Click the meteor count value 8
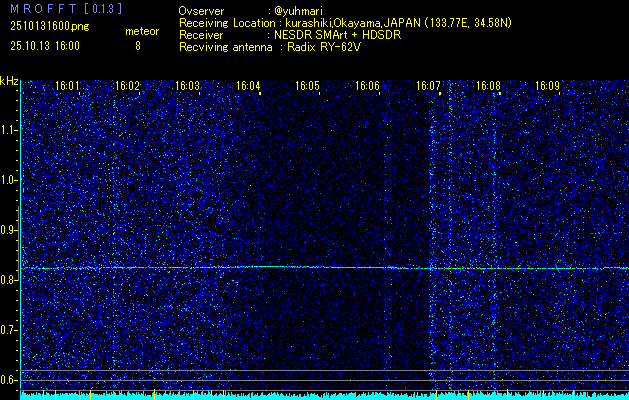629x400 pixels. click(x=138, y=46)
